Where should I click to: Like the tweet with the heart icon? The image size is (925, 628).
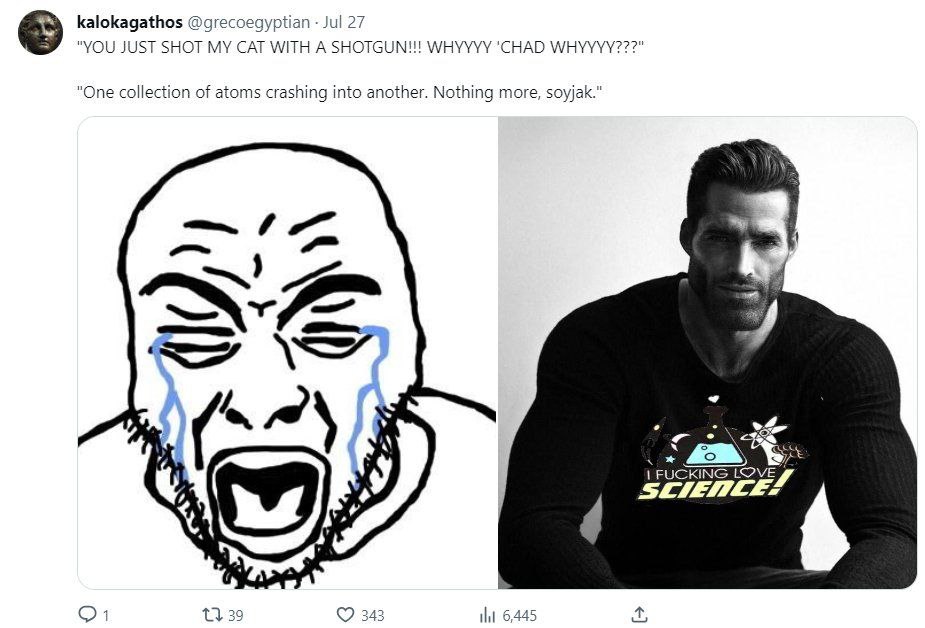[346, 615]
